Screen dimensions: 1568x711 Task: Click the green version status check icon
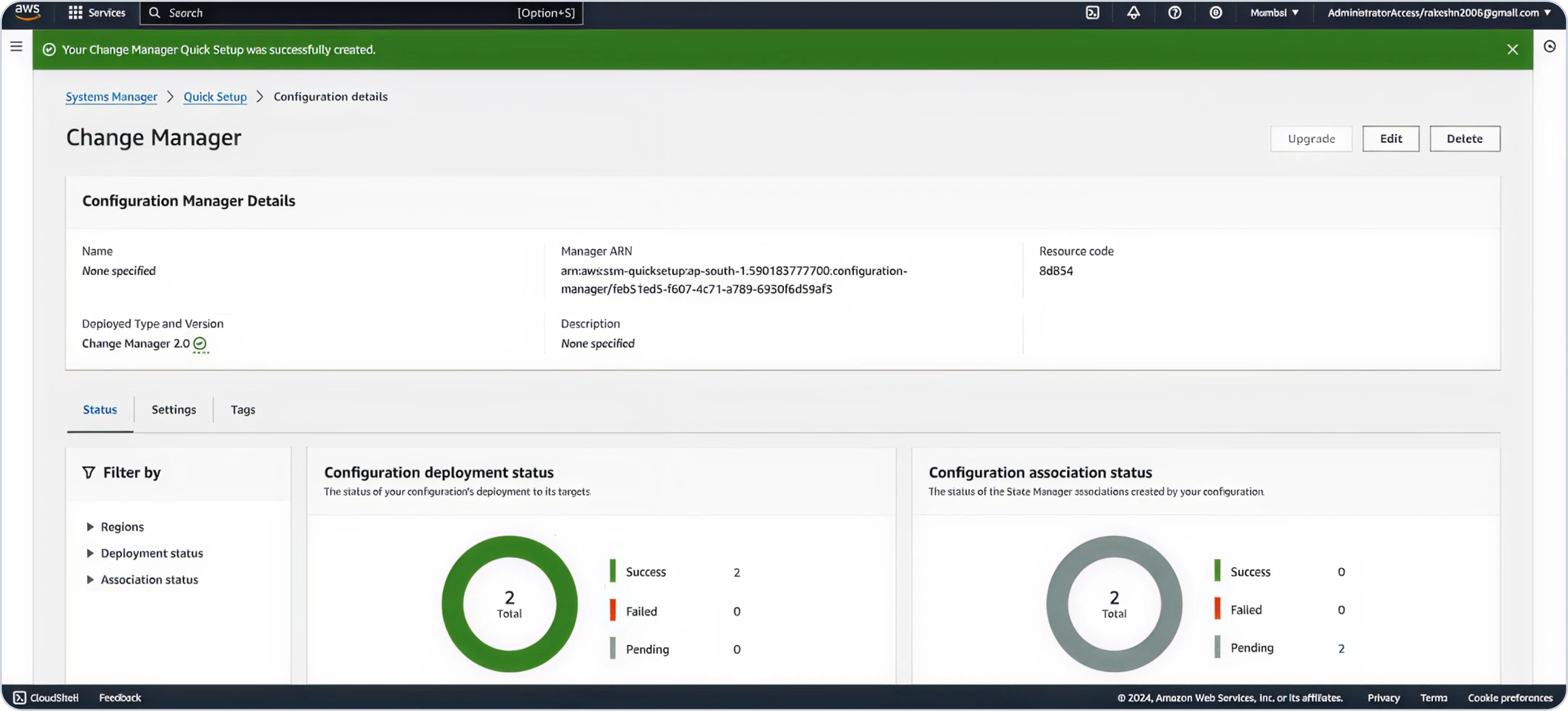click(x=199, y=344)
